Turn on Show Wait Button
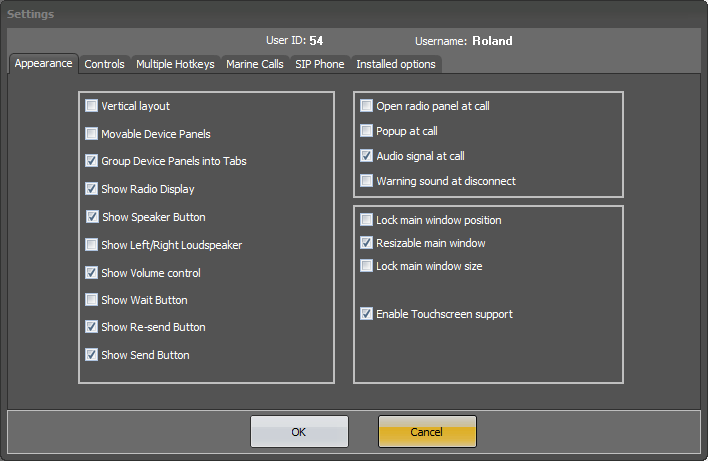 (x=92, y=300)
